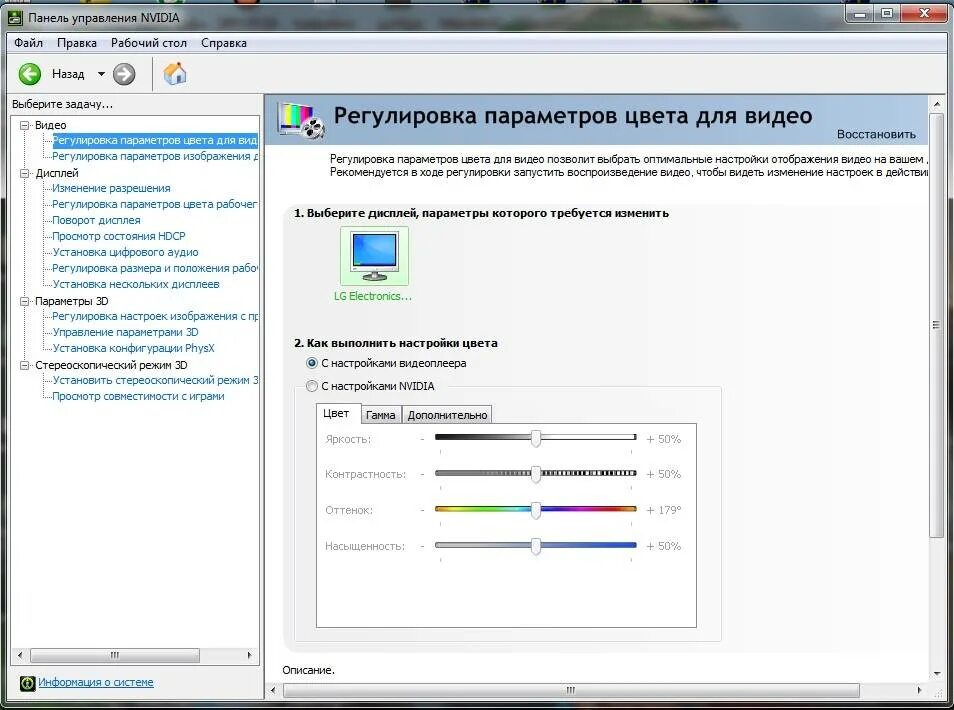Click the system information icon

[x=27, y=683]
